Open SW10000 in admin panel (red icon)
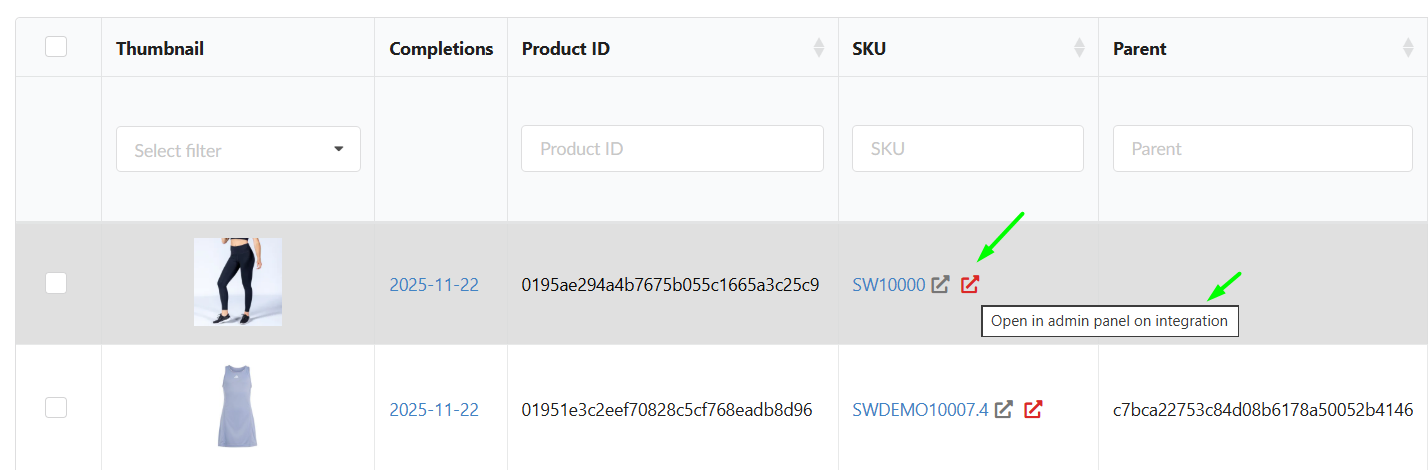The image size is (1428, 470). pyautogui.click(x=969, y=285)
